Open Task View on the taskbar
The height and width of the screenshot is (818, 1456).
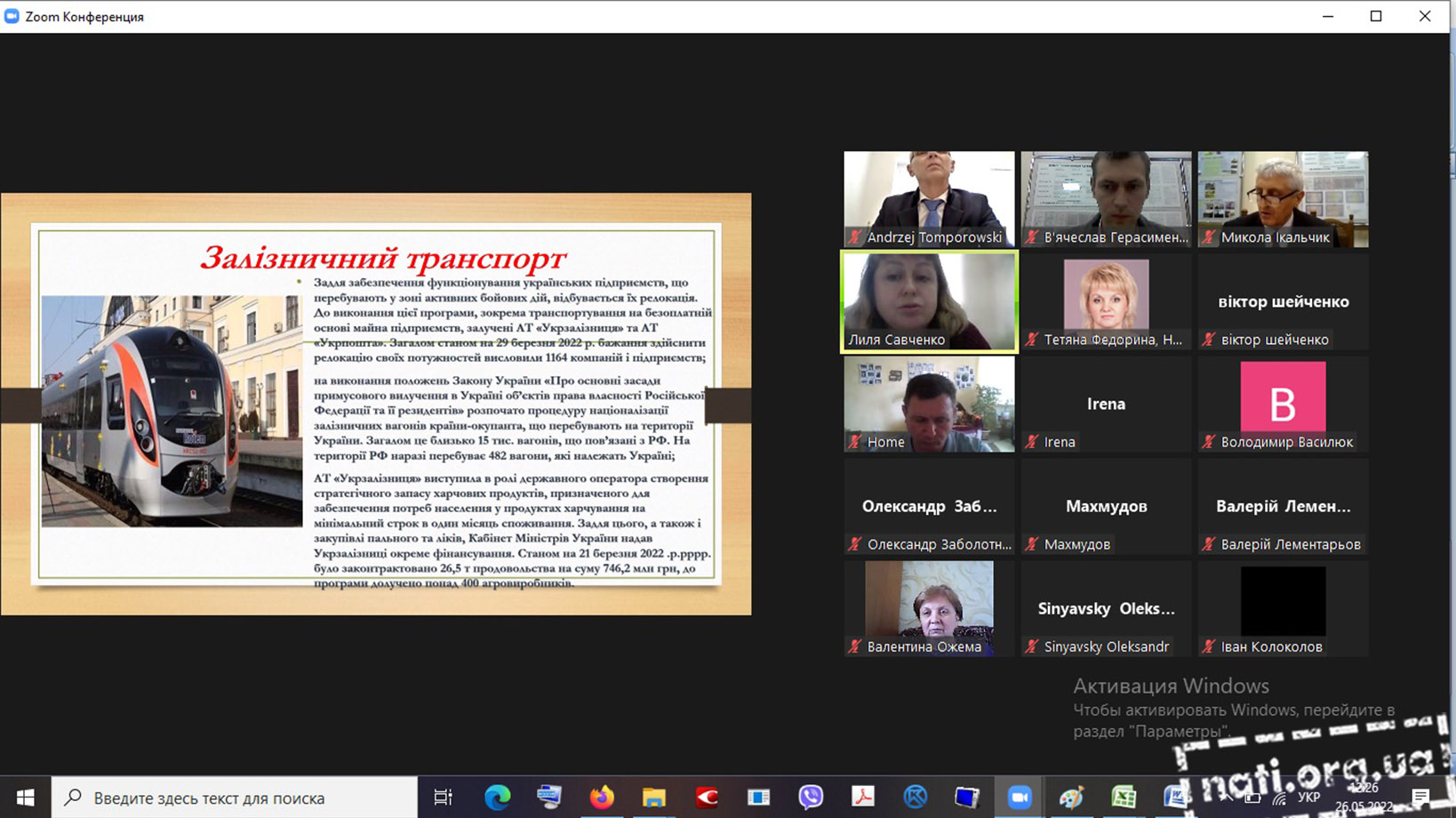[443, 798]
